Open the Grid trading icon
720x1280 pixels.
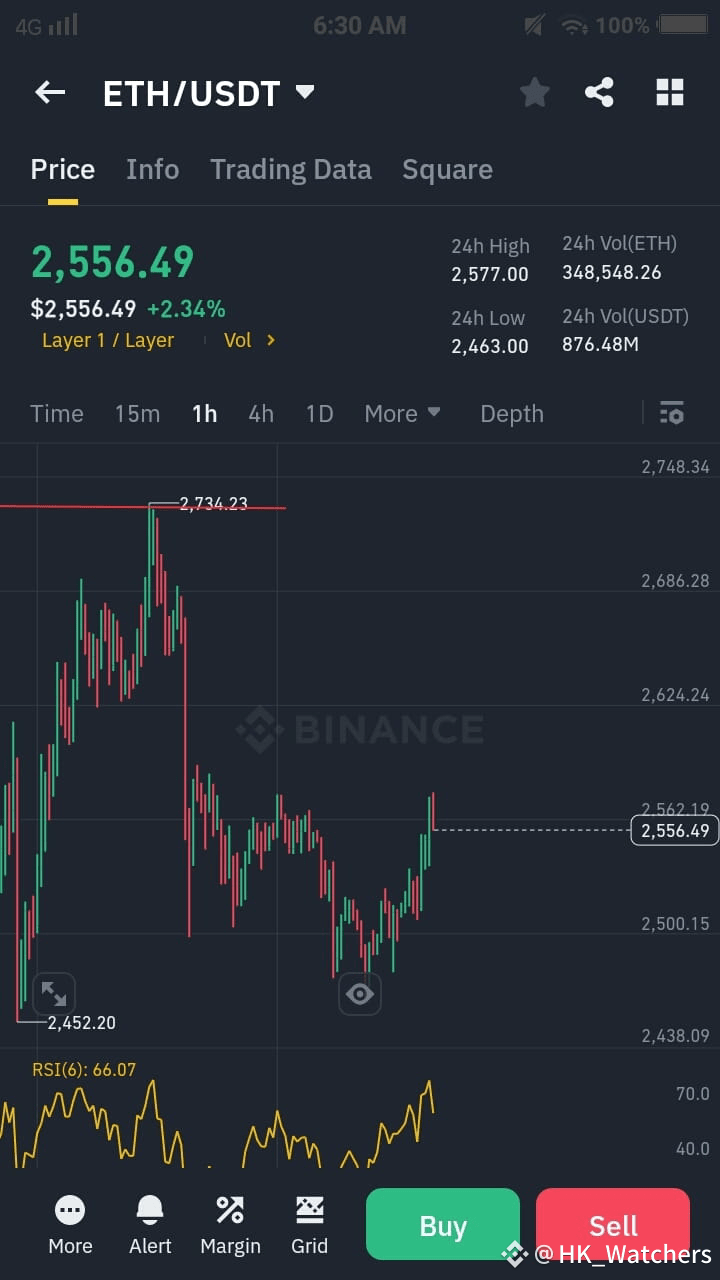pyautogui.click(x=310, y=1210)
